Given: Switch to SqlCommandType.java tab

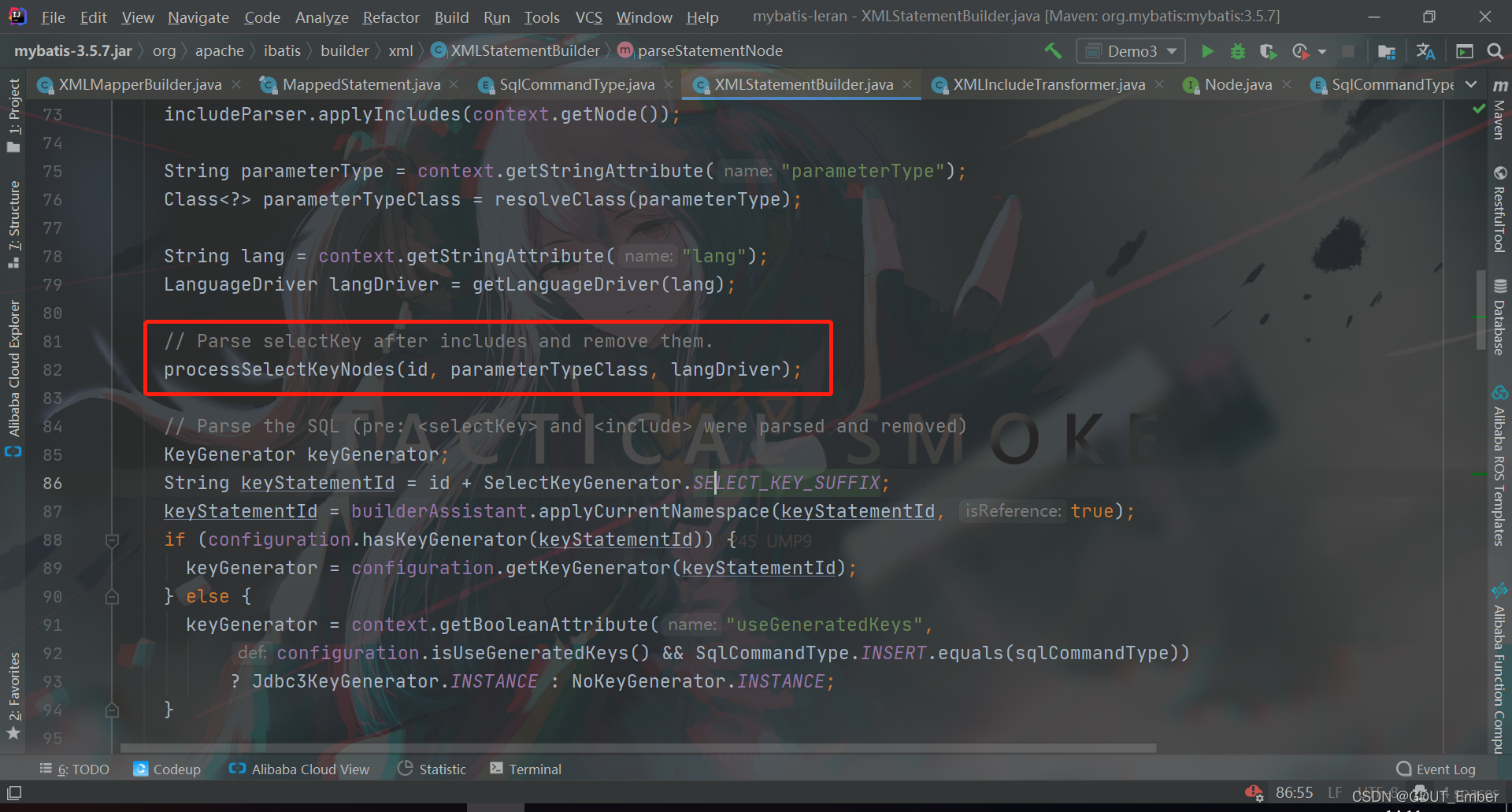Looking at the screenshot, I should (577, 84).
